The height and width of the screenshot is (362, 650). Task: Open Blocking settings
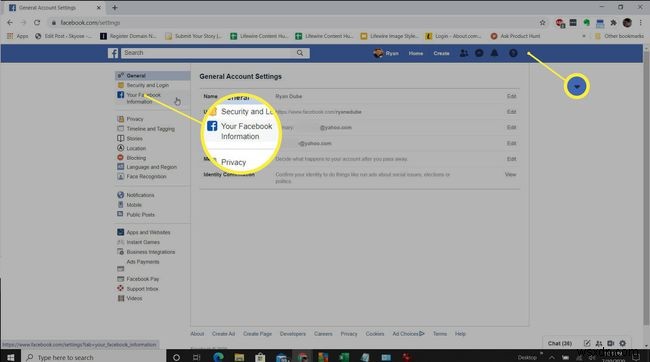coord(136,158)
